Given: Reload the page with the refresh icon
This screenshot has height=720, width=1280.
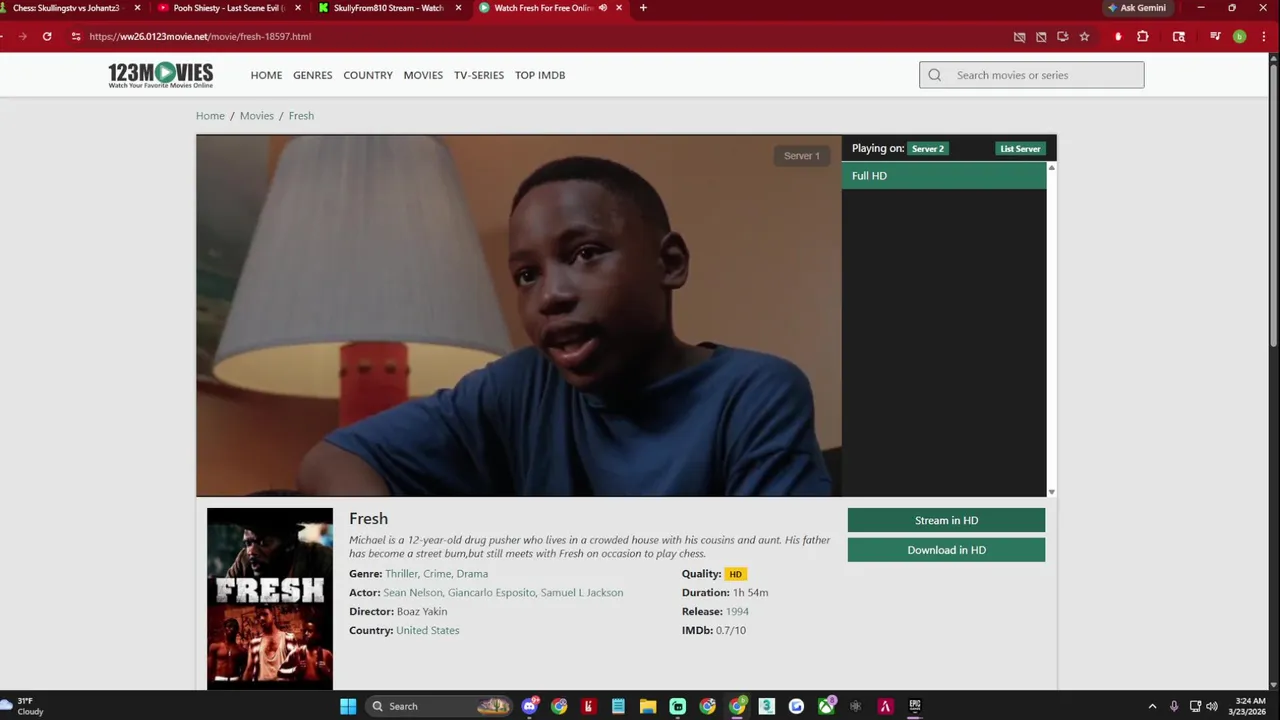Looking at the screenshot, I should 46,36.
